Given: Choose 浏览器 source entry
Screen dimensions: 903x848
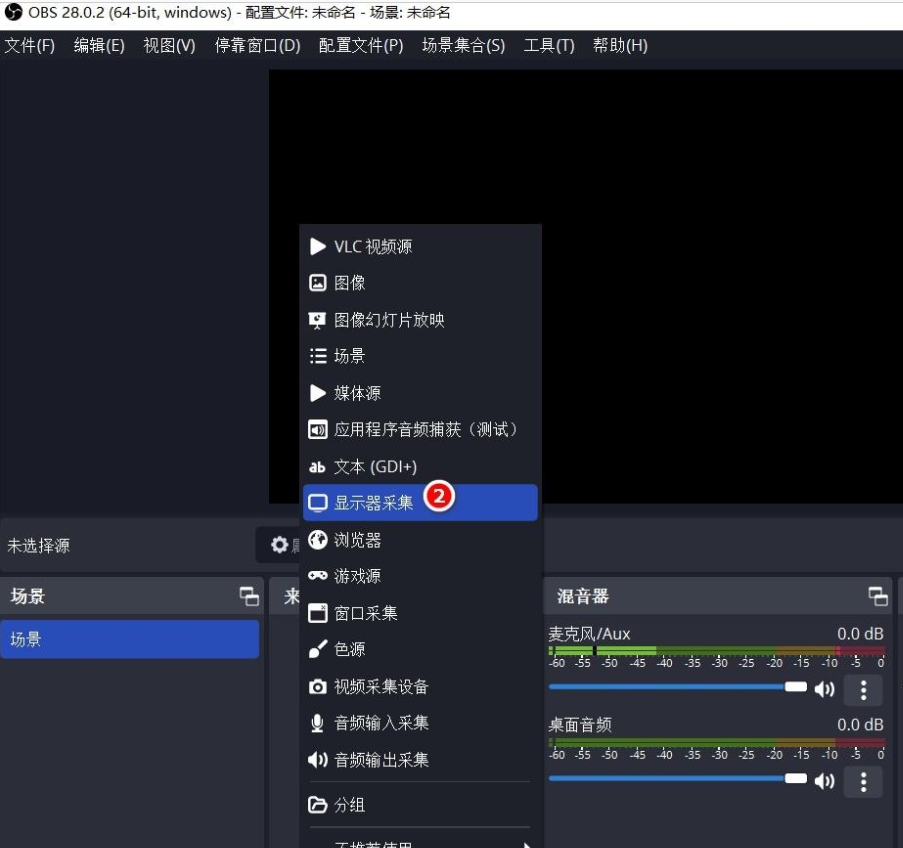Looking at the screenshot, I should [x=420, y=540].
